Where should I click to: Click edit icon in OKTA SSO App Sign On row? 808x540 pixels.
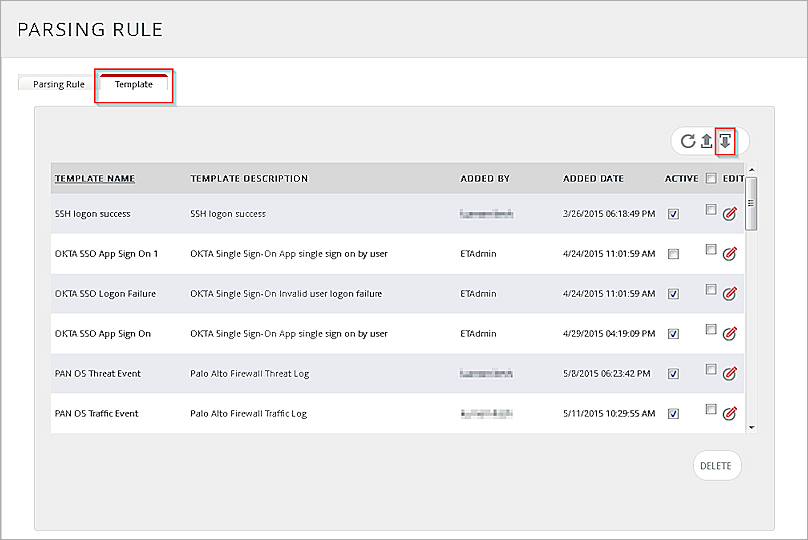[x=729, y=334]
